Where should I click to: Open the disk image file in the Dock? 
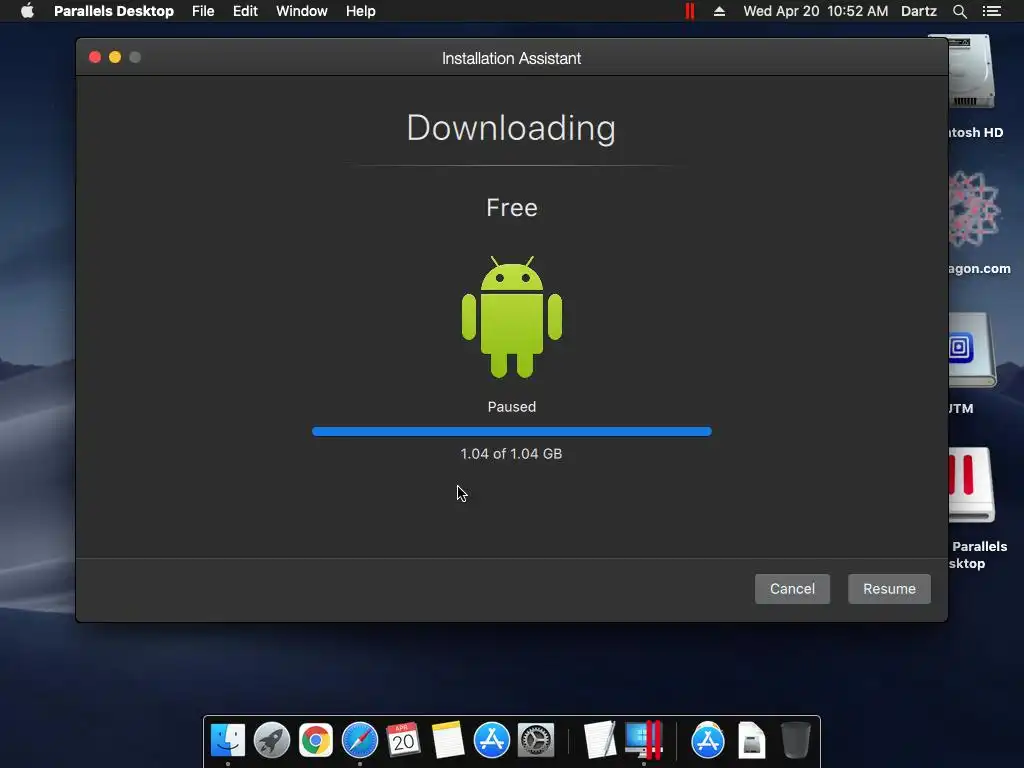click(x=752, y=740)
